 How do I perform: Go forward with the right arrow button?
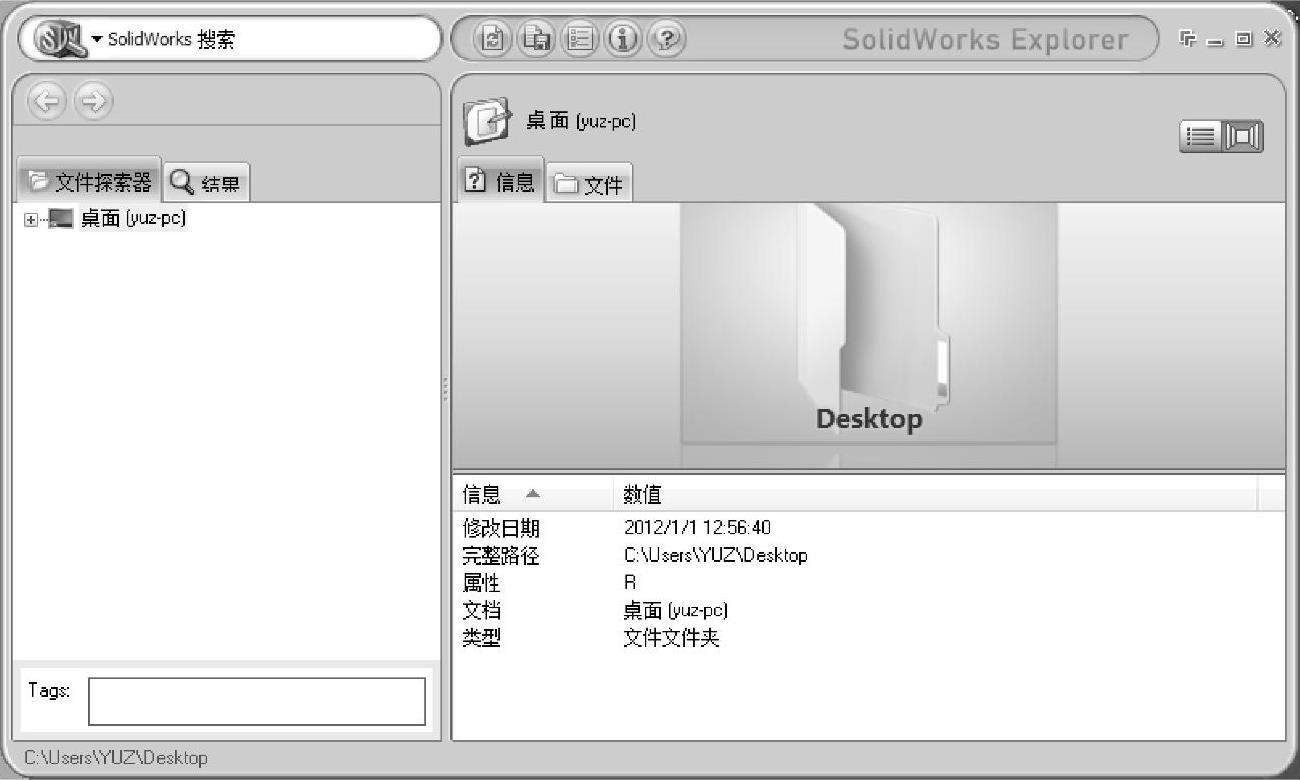click(x=94, y=101)
